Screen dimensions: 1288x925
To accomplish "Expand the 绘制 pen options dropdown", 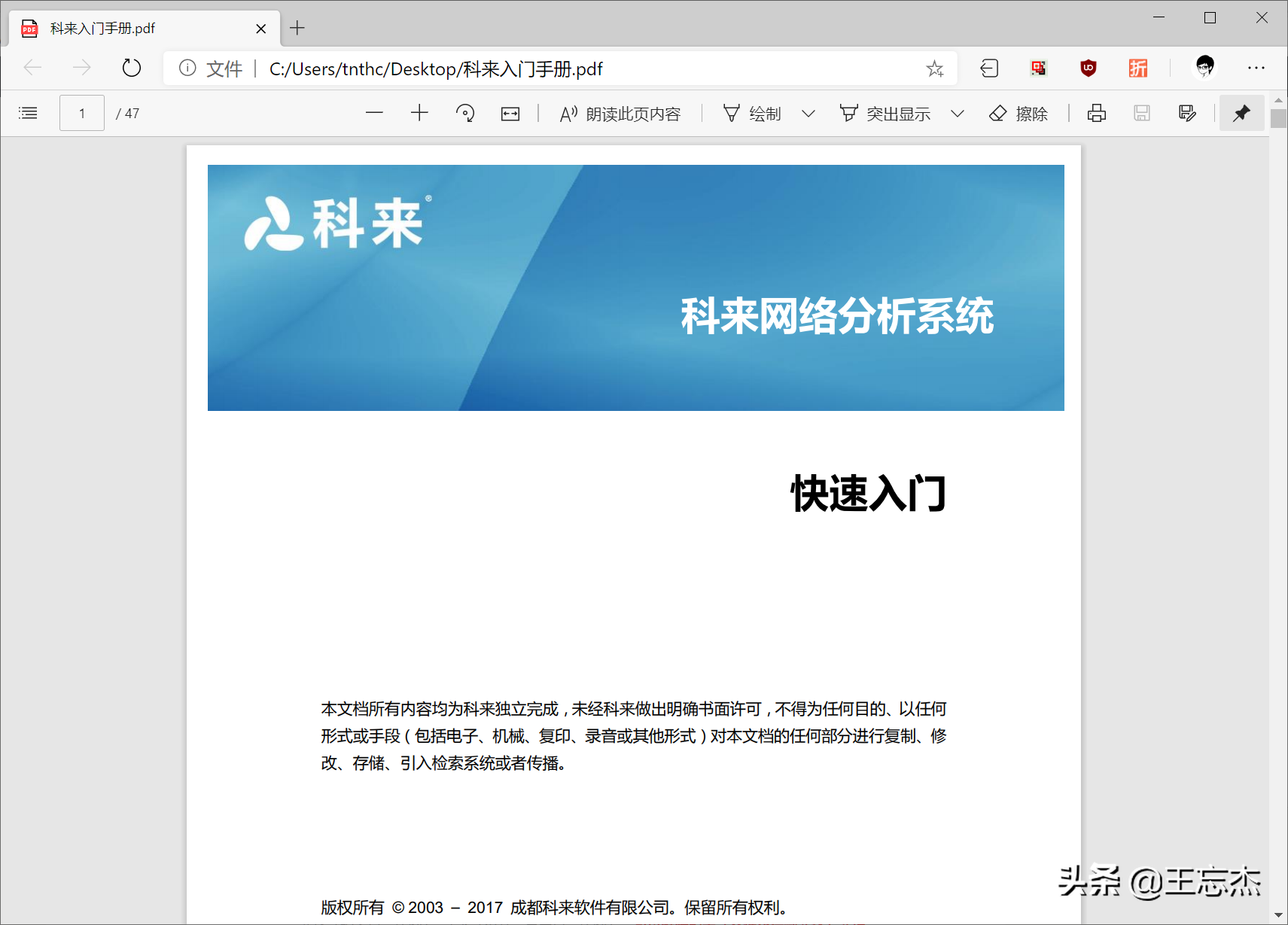I will point(808,114).
